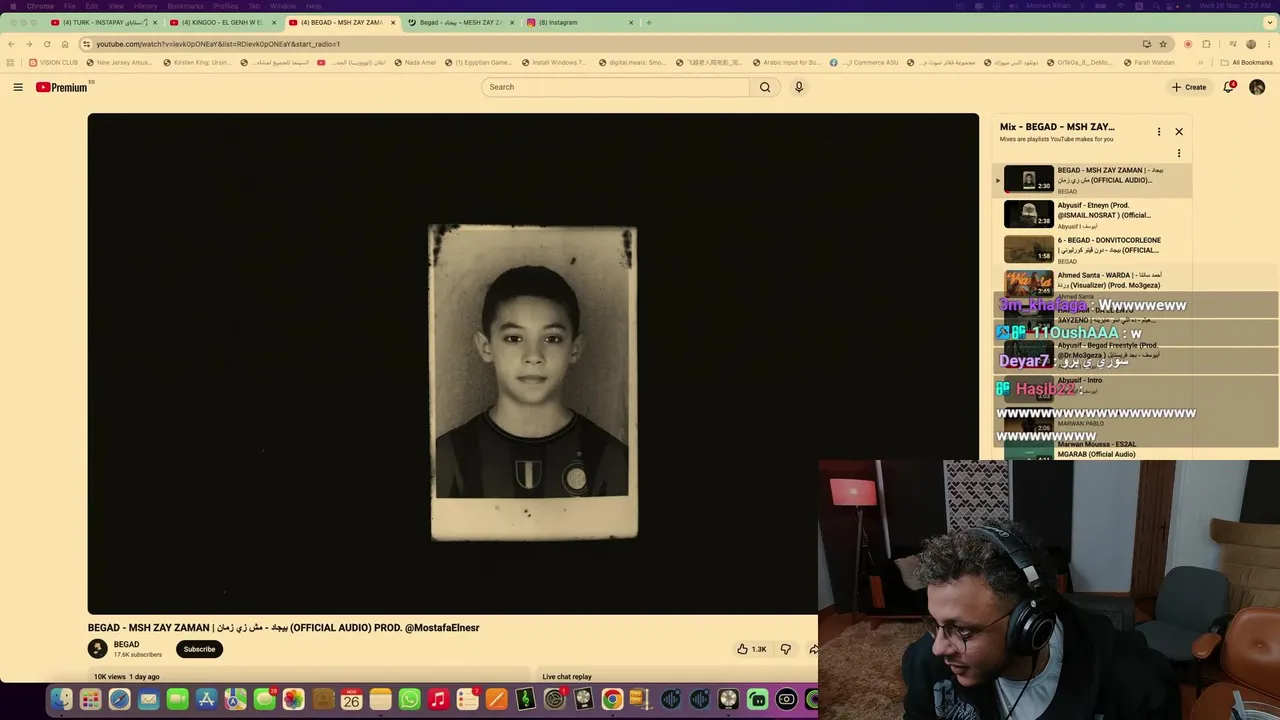1280x720 pixels.
Task: Click the magnifier search button
Action: (765, 87)
